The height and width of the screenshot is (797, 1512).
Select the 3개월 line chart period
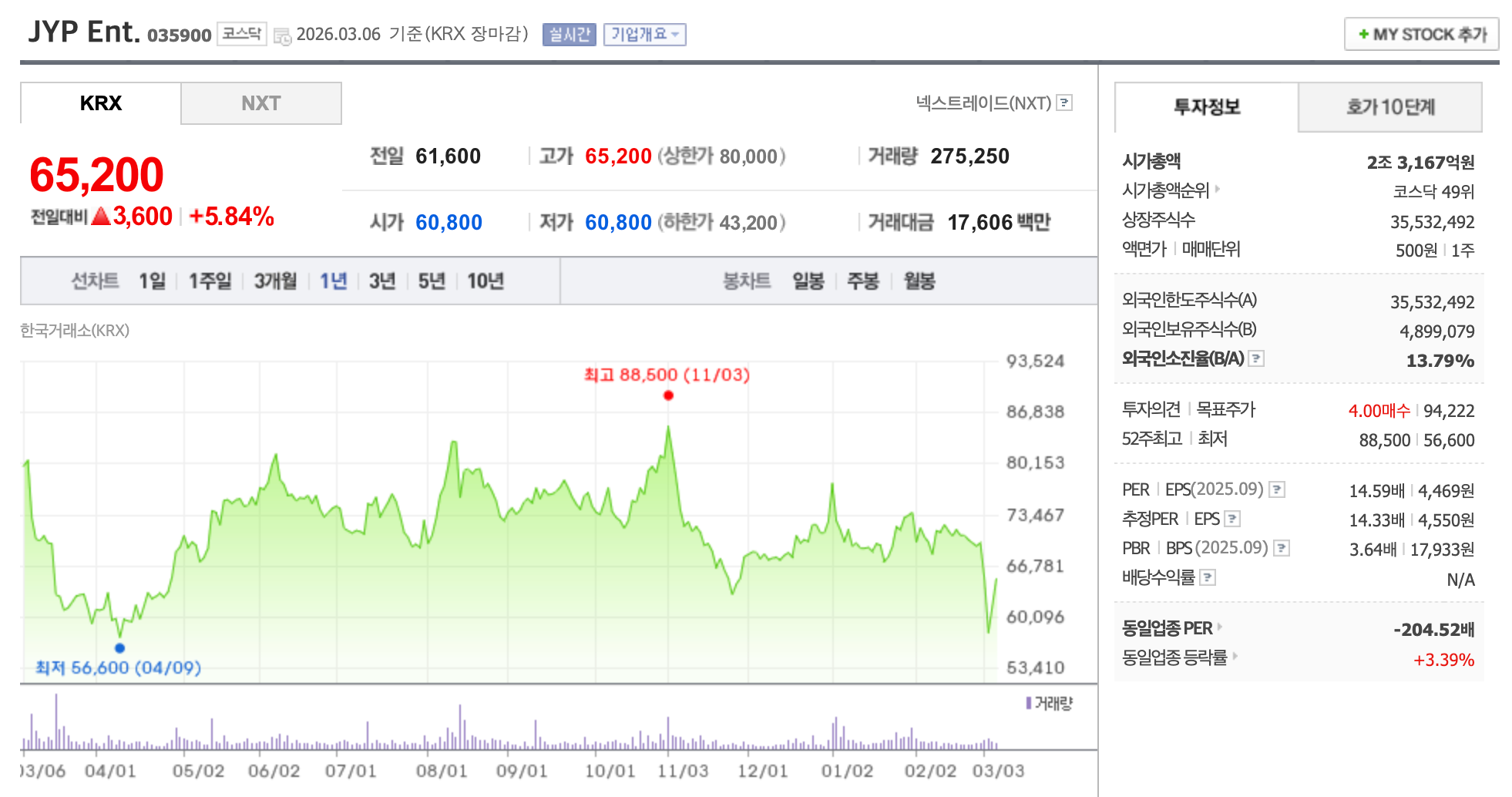pos(275,281)
